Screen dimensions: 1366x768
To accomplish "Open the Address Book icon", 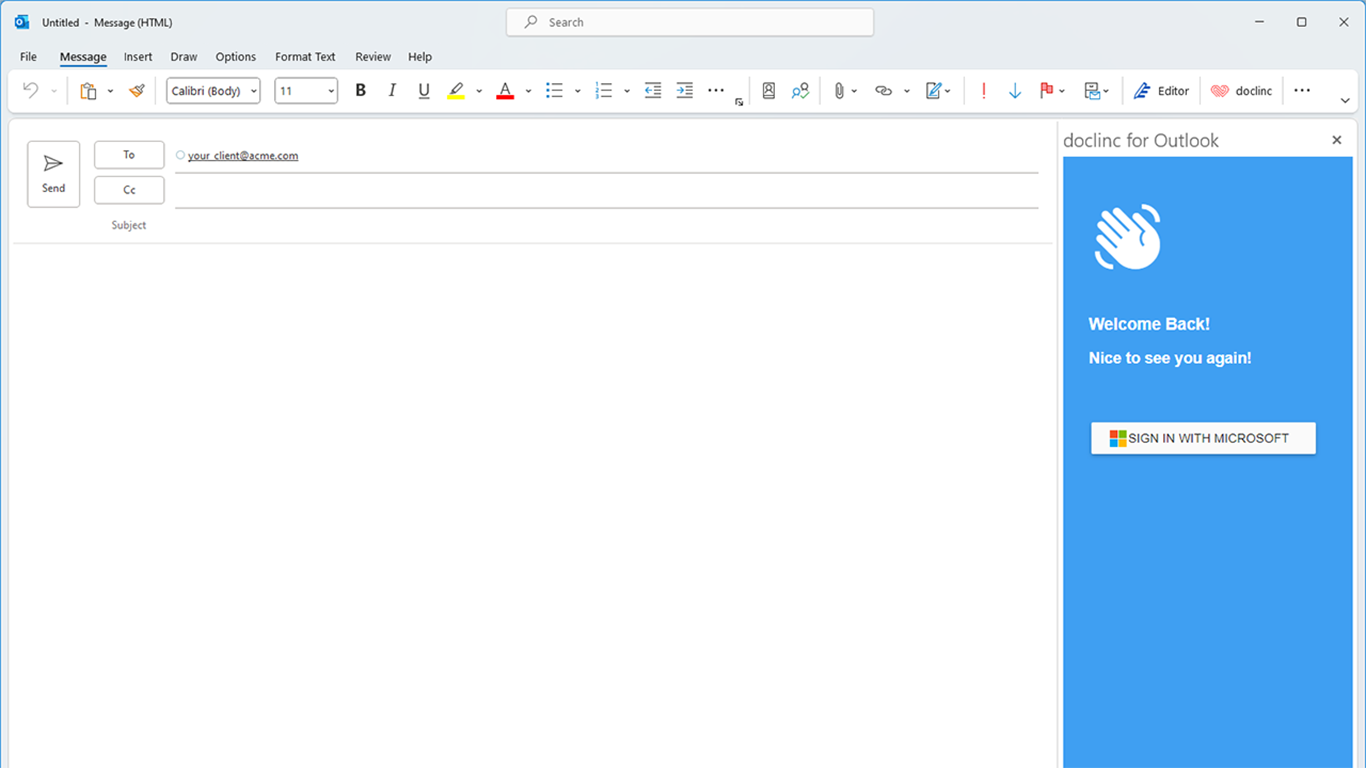I will click(x=768, y=91).
